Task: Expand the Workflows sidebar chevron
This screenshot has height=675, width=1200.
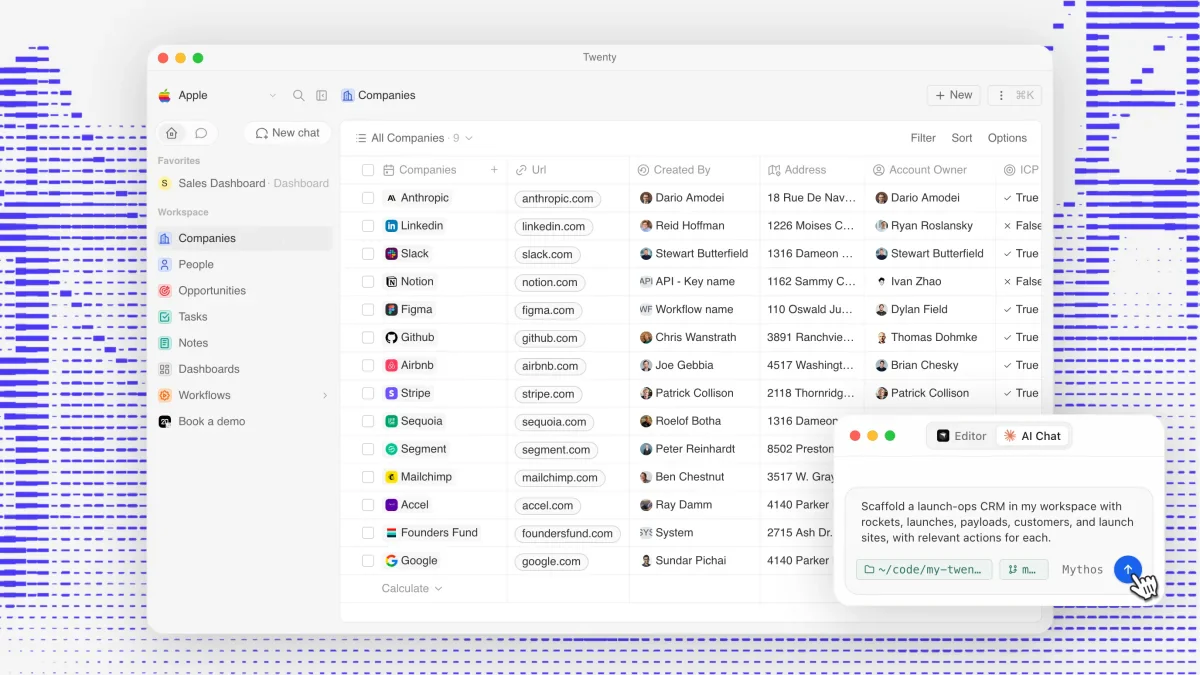Action: click(325, 396)
